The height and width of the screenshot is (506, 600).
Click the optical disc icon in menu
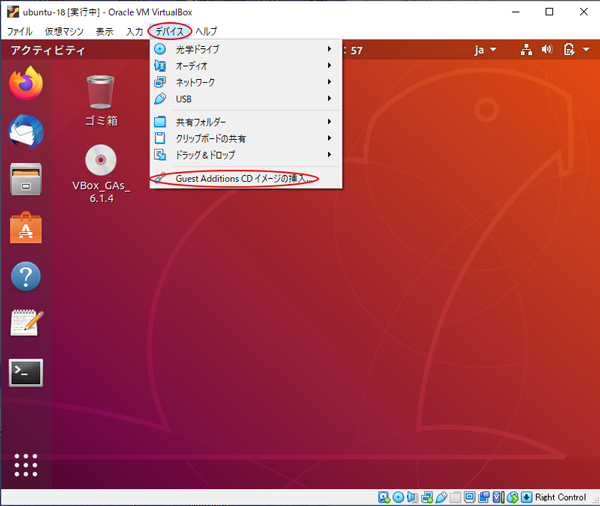tap(160, 49)
